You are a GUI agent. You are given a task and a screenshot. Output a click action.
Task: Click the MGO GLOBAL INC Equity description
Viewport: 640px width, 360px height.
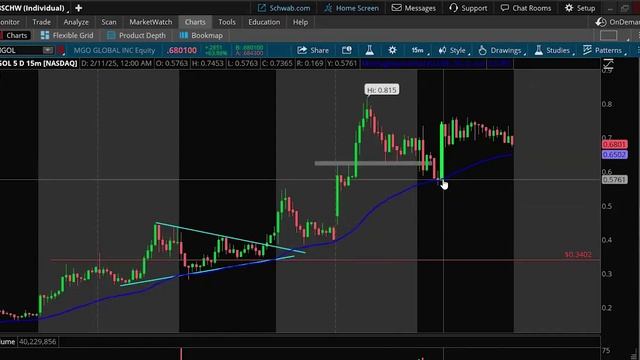click(x=114, y=50)
